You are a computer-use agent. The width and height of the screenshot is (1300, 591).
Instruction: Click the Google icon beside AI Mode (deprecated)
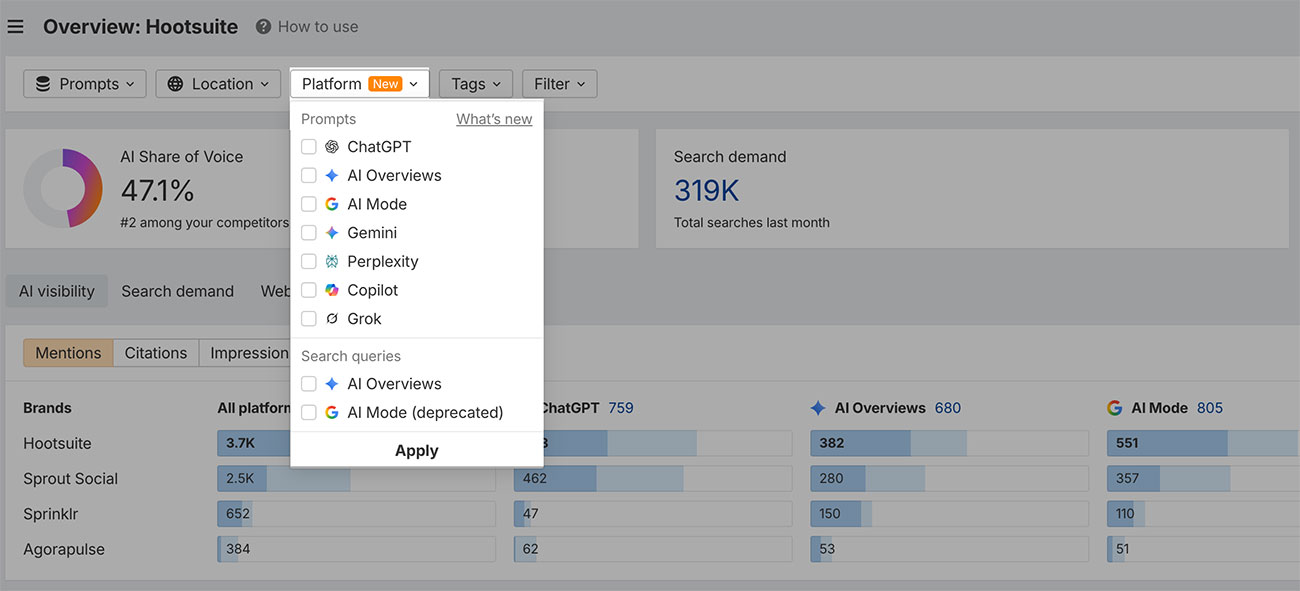[332, 413]
